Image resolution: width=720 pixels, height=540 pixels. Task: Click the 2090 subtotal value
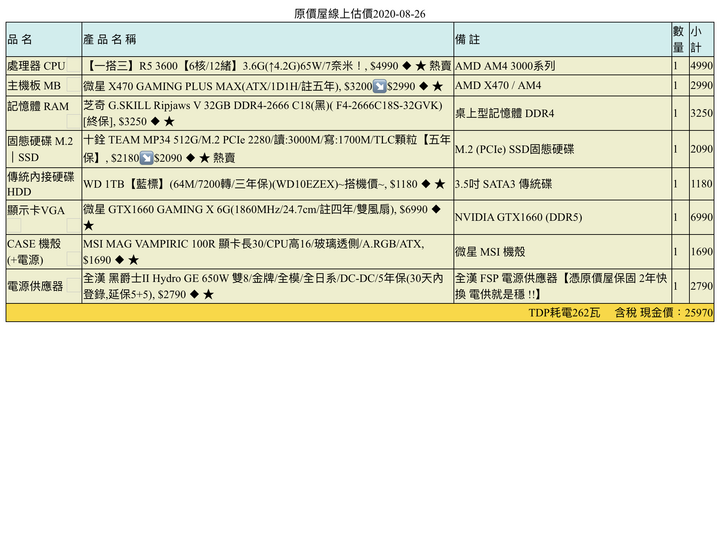[702, 149]
